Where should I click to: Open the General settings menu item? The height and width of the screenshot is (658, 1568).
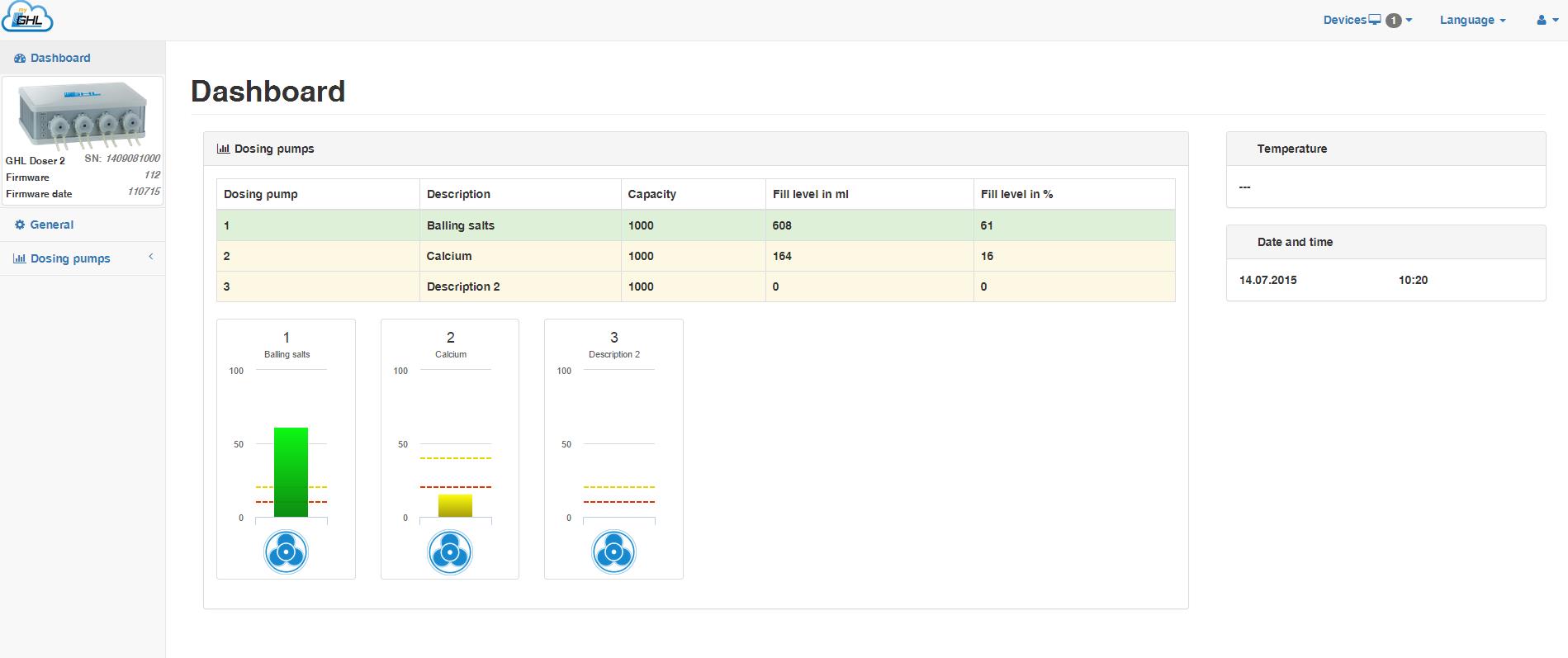coord(51,225)
